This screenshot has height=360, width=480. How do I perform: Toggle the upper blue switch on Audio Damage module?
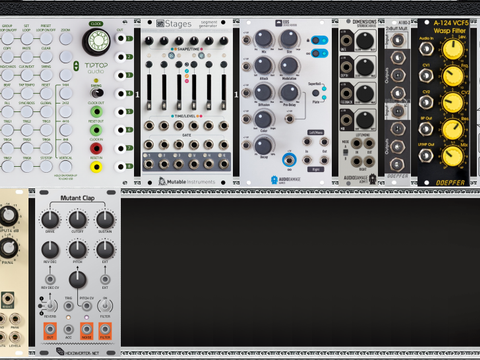coord(319,41)
